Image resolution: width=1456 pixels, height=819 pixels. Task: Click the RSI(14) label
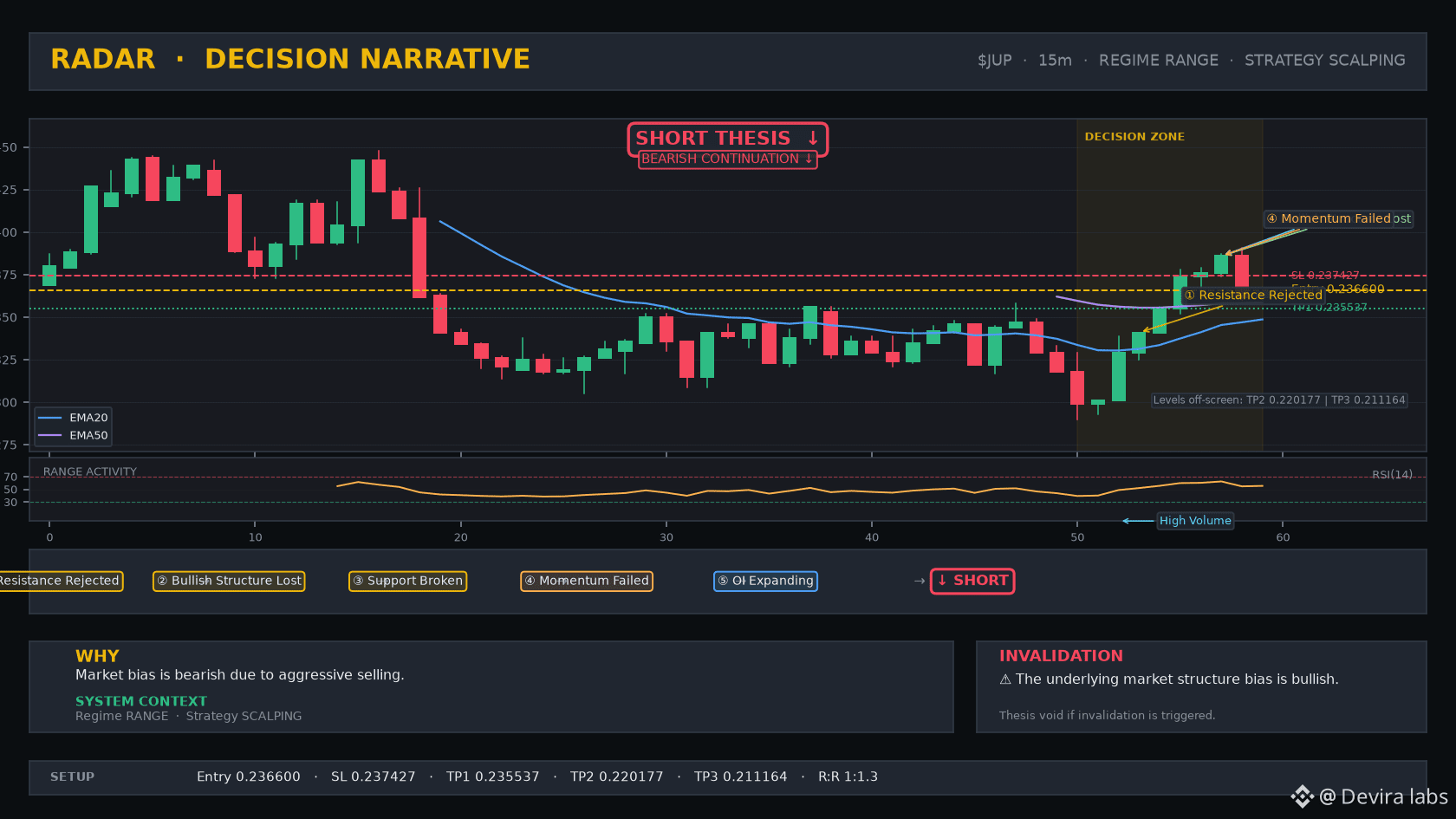[1392, 475]
